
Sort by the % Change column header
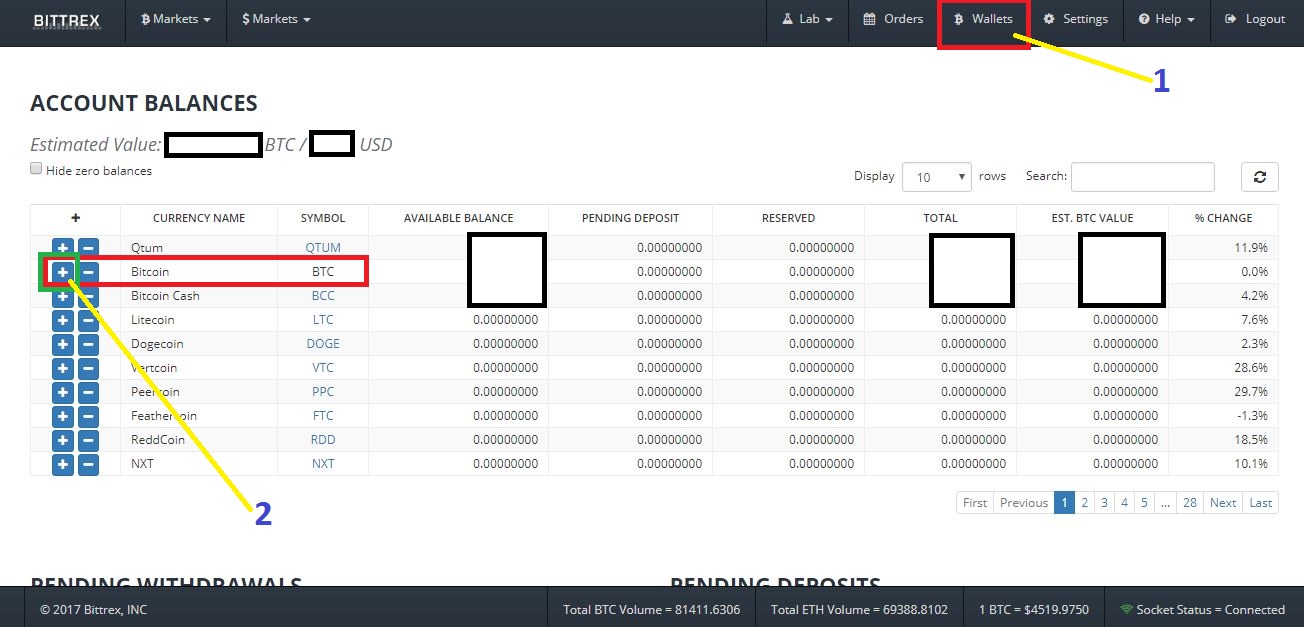point(1223,218)
